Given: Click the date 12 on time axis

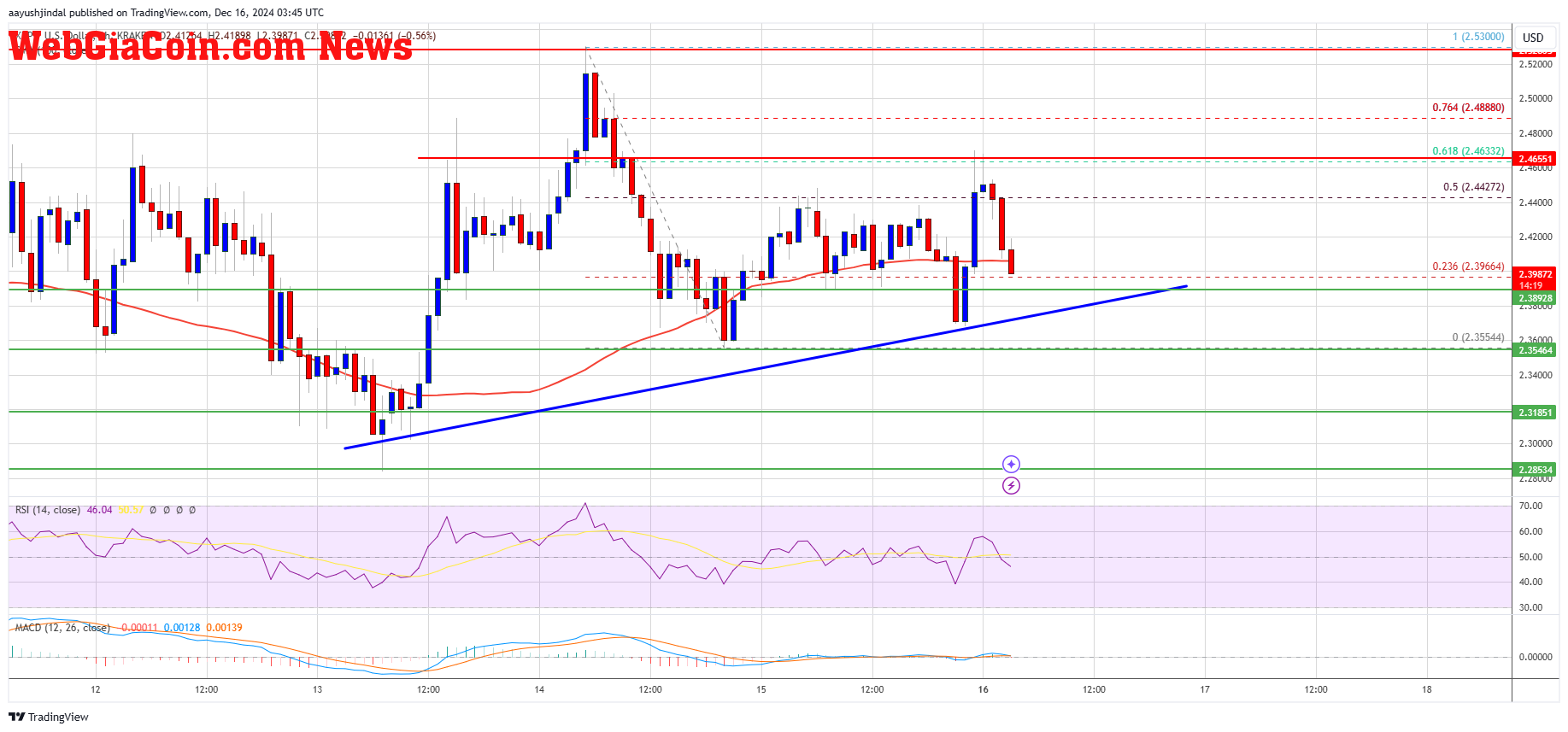Looking at the screenshot, I should [95, 689].
